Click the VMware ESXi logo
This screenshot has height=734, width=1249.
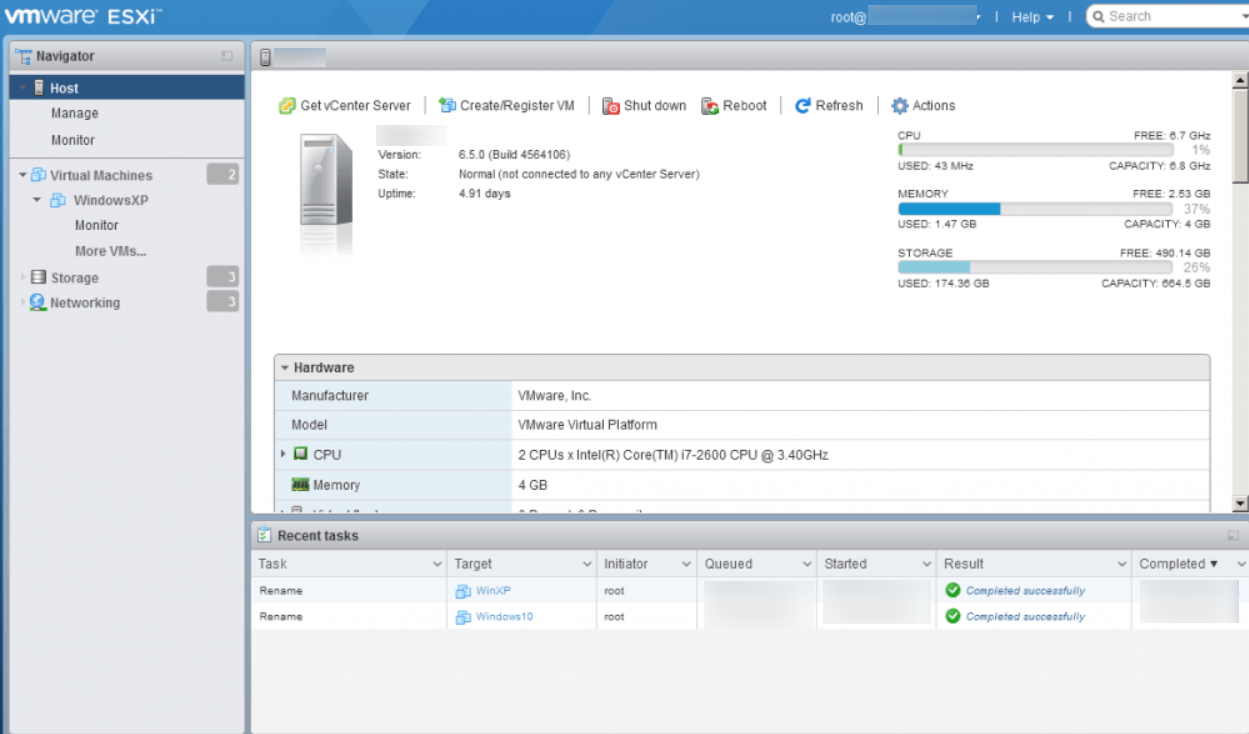83,16
